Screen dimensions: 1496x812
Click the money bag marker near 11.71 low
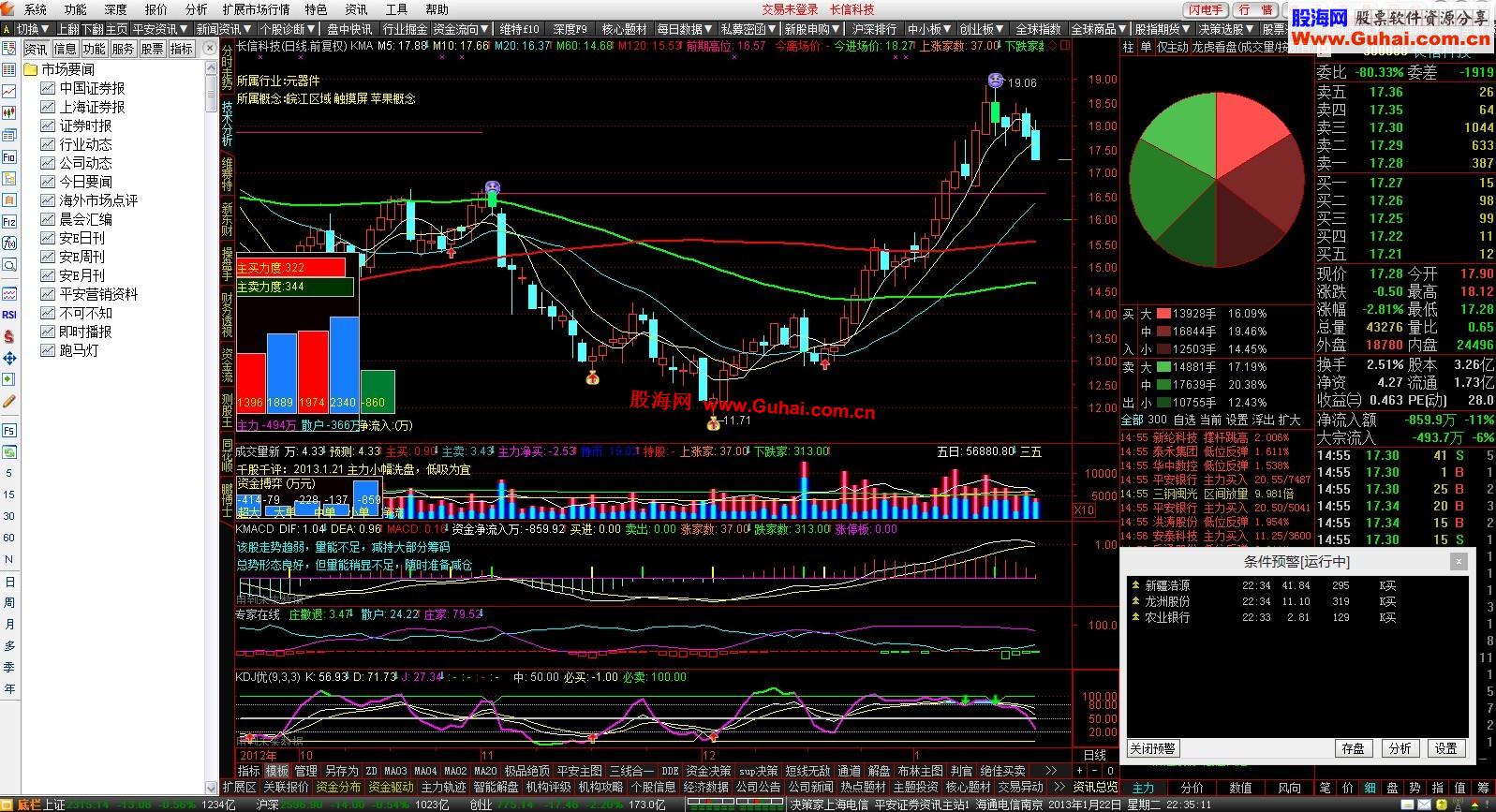pos(713,423)
